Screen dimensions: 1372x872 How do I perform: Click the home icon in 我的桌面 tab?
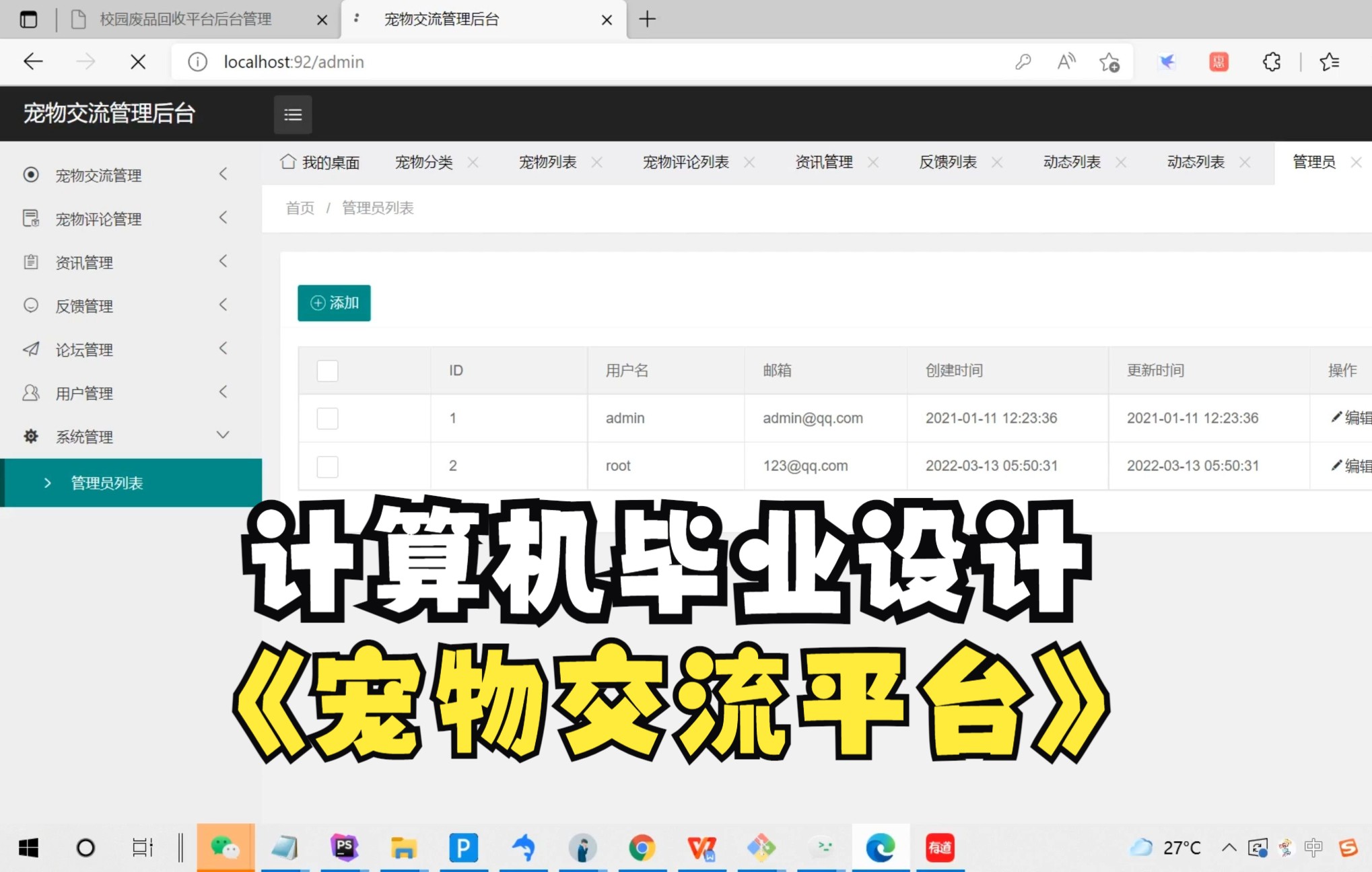(288, 161)
